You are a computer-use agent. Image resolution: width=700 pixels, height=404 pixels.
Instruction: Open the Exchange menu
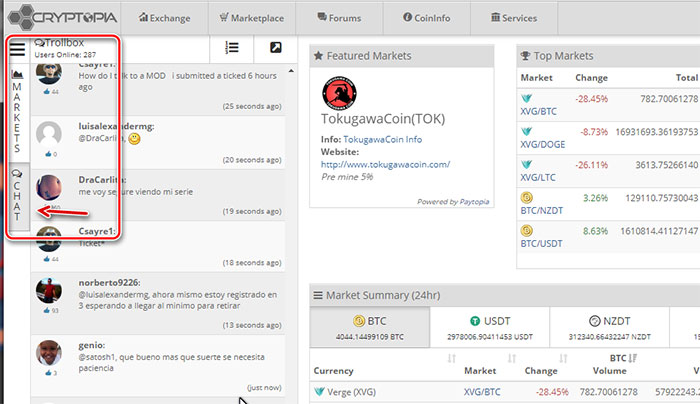164,18
